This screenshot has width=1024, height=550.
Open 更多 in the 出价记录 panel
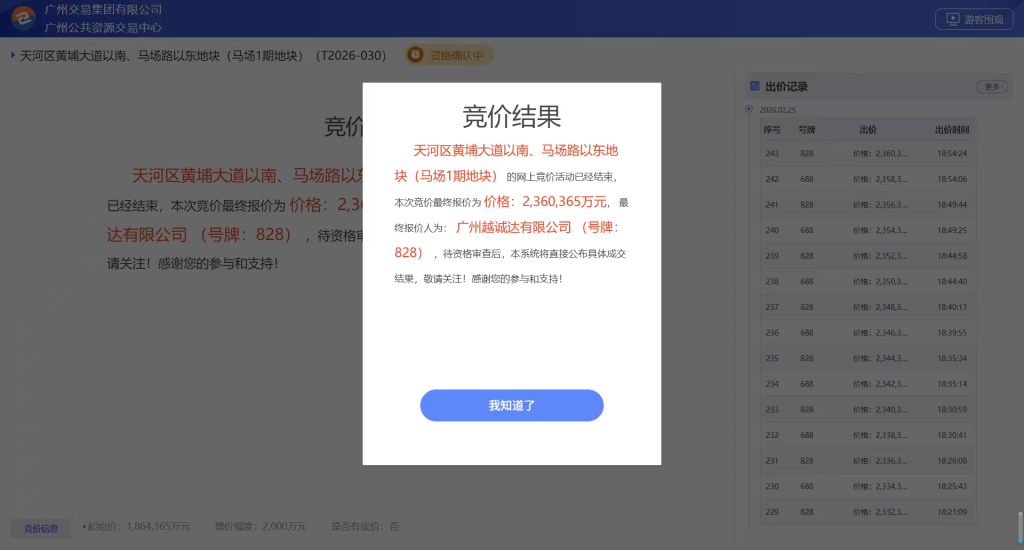991,87
